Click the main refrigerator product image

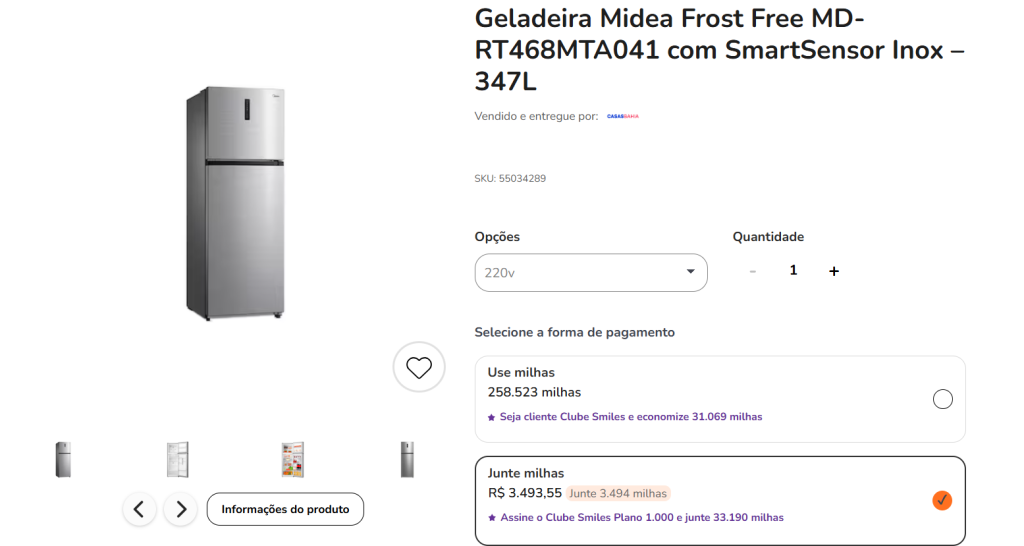tap(237, 203)
